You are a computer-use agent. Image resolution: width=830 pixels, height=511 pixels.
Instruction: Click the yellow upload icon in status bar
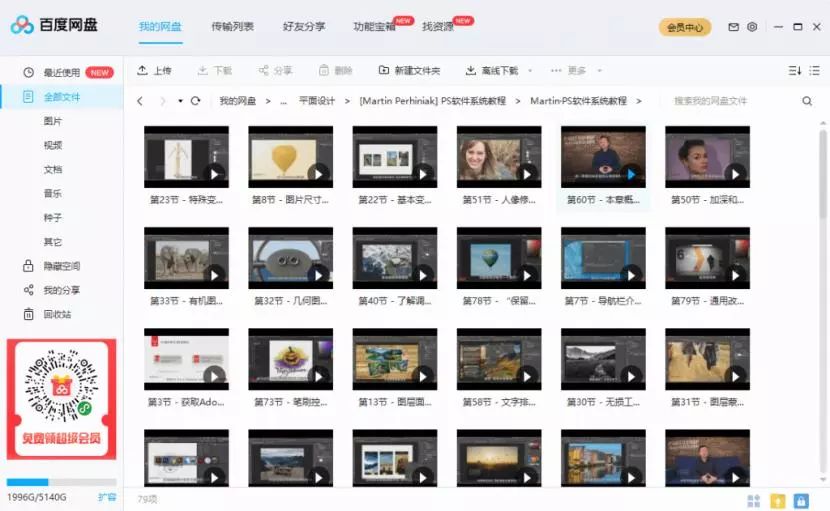coord(778,500)
